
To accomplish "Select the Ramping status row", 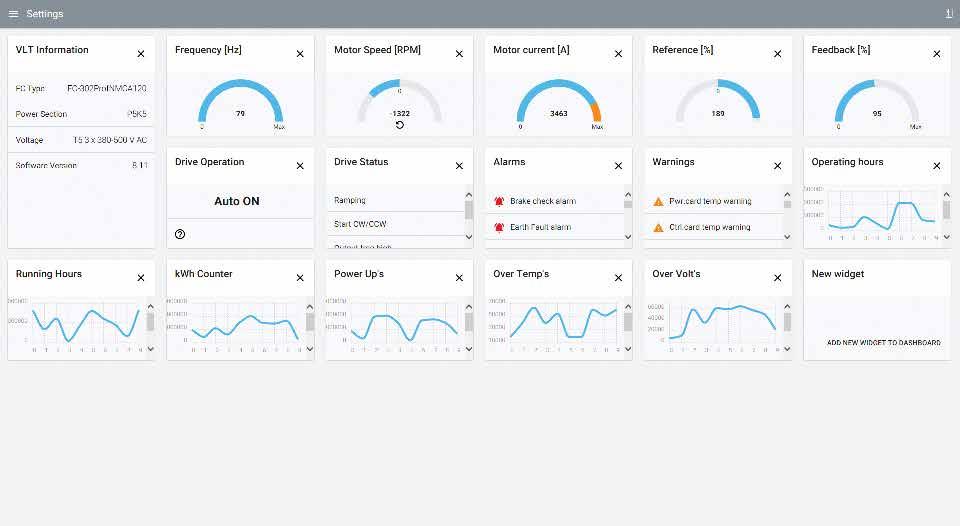I will coord(396,200).
